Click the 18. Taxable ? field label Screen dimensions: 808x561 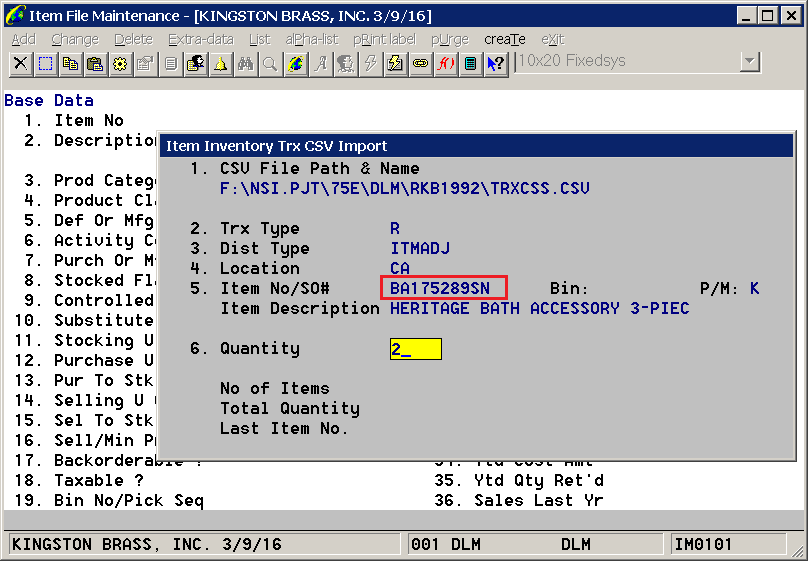pos(79,481)
